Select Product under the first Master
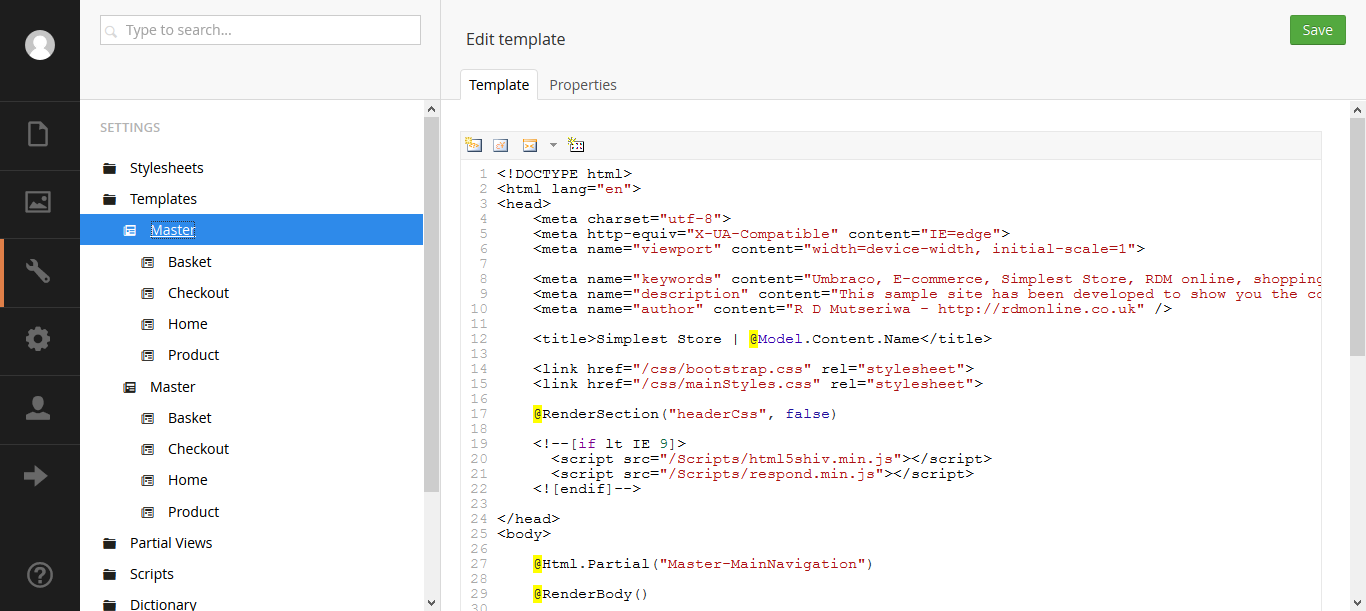The image size is (1366, 611). [193, 355]
